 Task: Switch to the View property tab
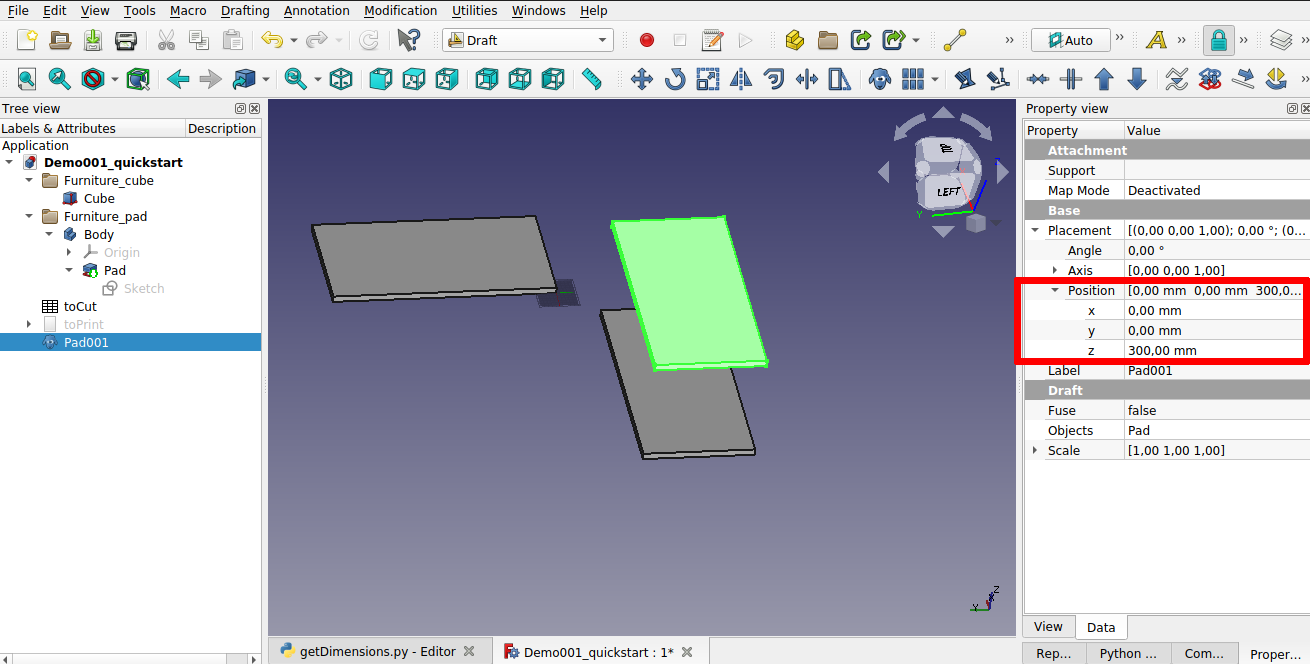pos(1048,627)
